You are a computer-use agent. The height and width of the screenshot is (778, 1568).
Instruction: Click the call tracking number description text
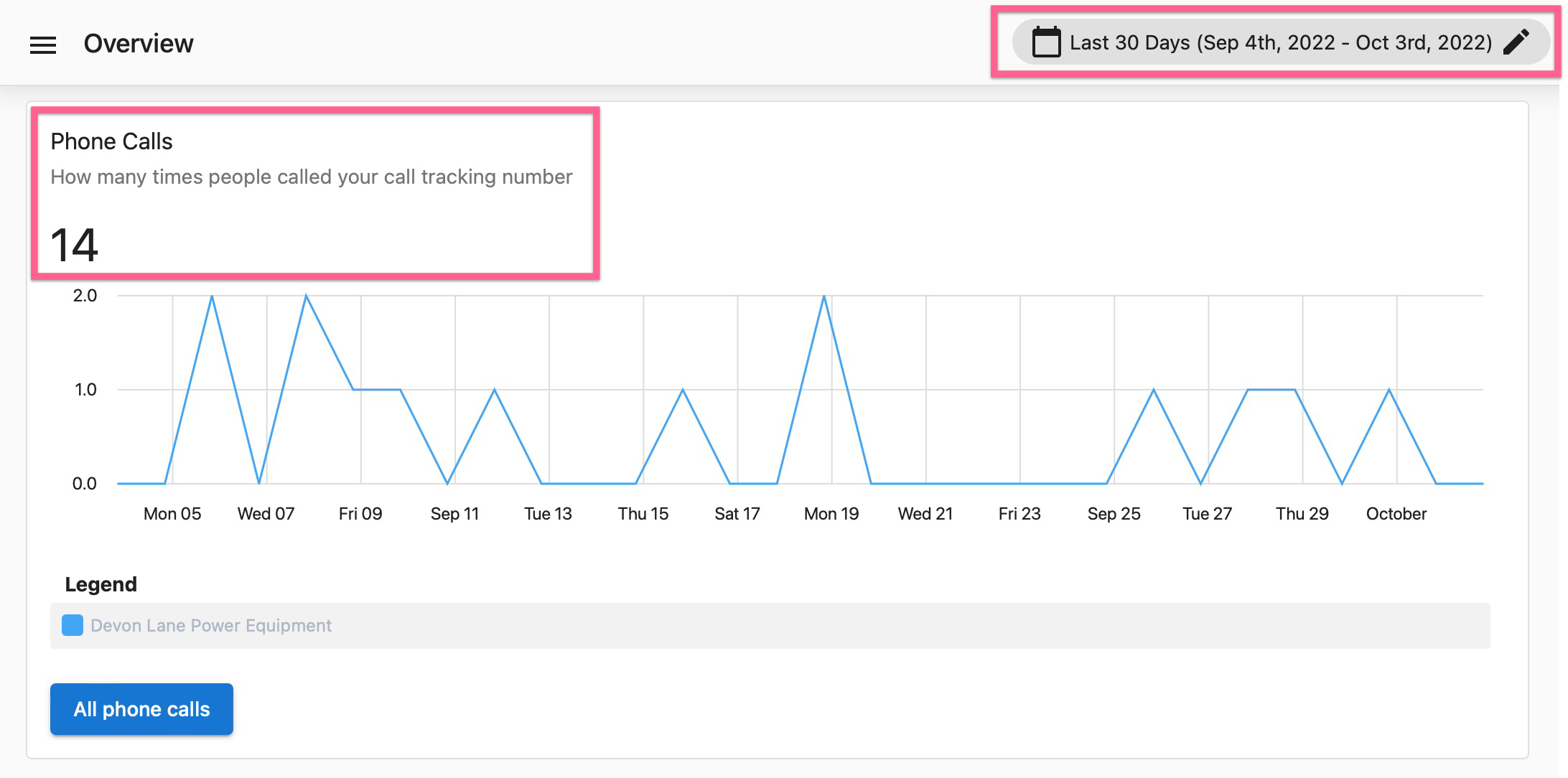(312, 177)
